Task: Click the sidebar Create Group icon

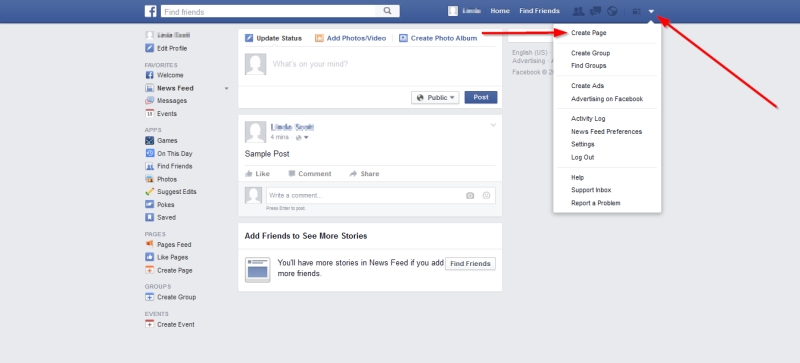Action: [x=149, y=297]
